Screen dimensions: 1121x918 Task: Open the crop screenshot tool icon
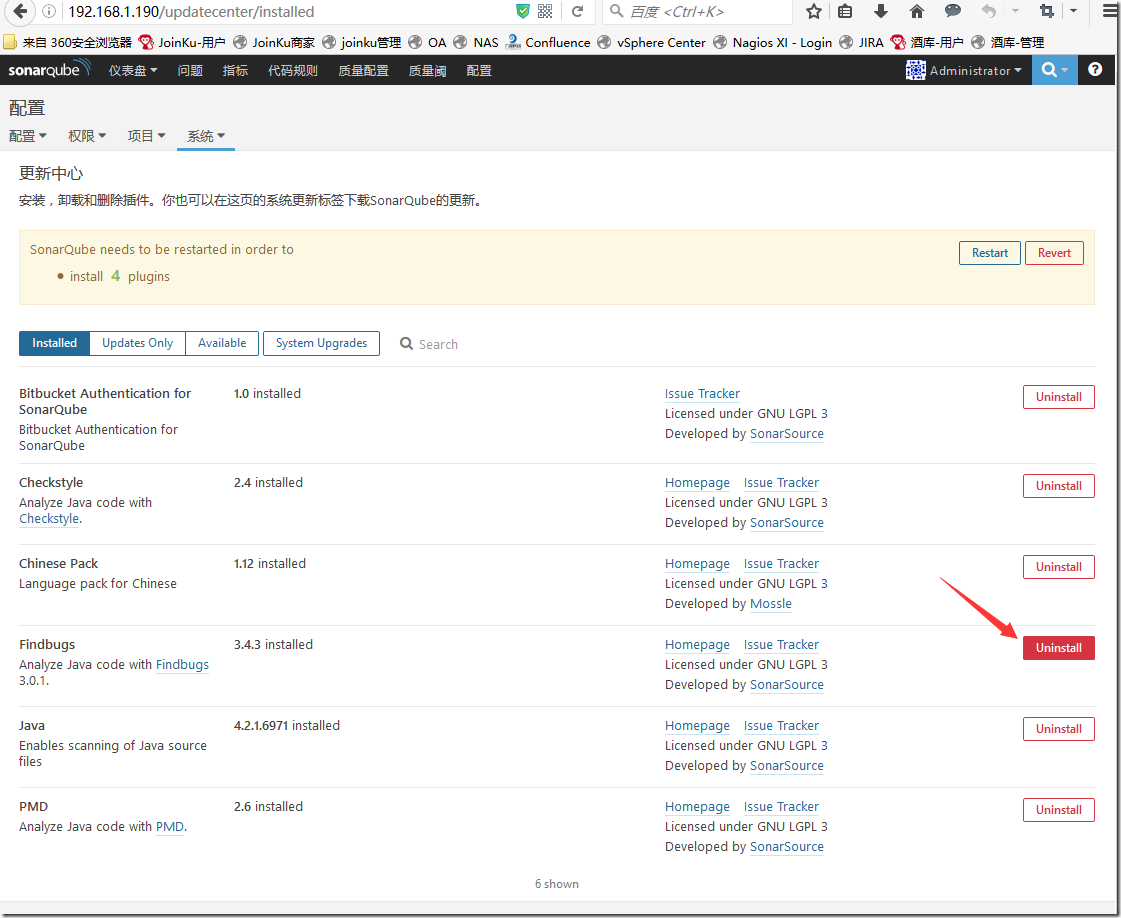pos(1047,11)
